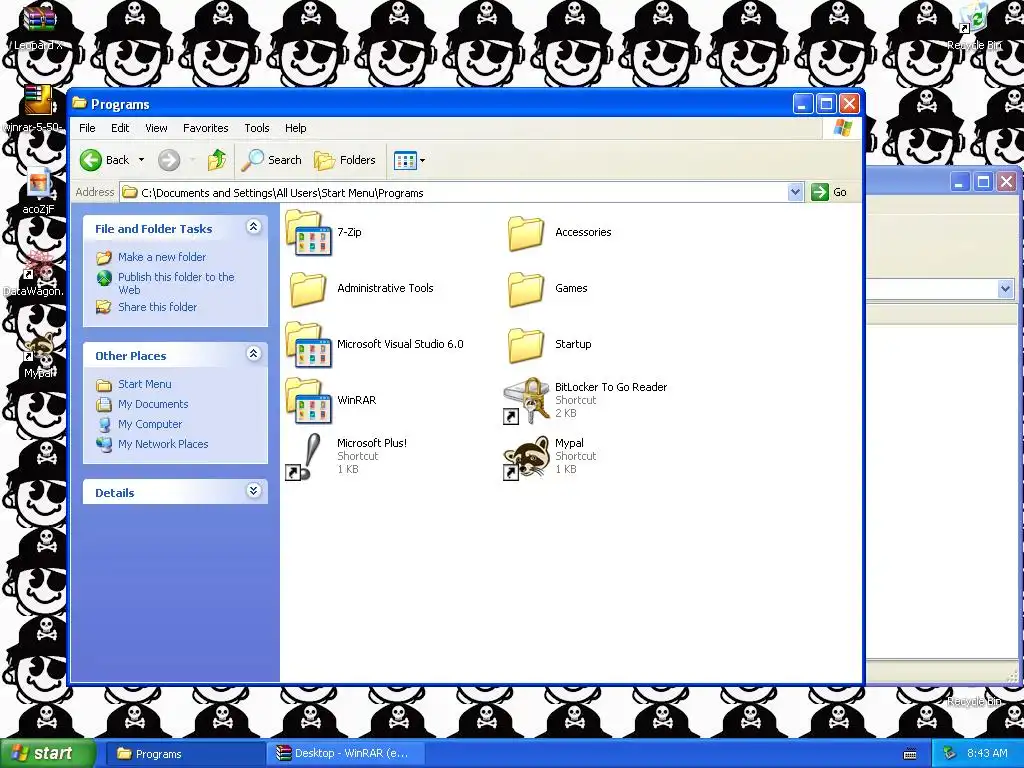Go to My Network Places link
1024x768 pixels.
pos(163,444)
